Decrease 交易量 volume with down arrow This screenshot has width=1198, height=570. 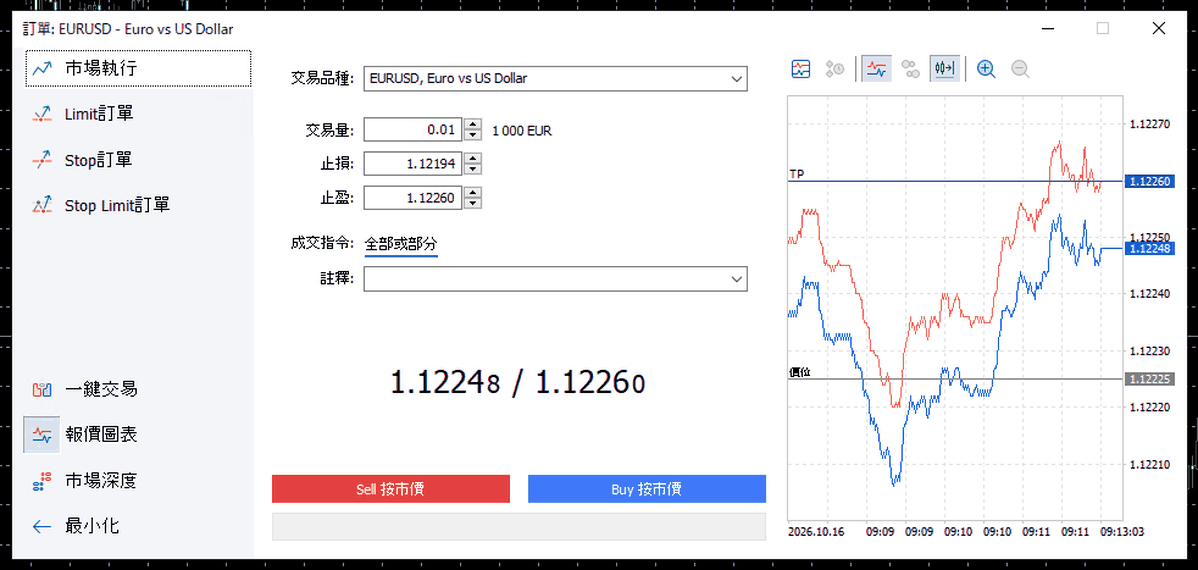(x=474, y=136)
